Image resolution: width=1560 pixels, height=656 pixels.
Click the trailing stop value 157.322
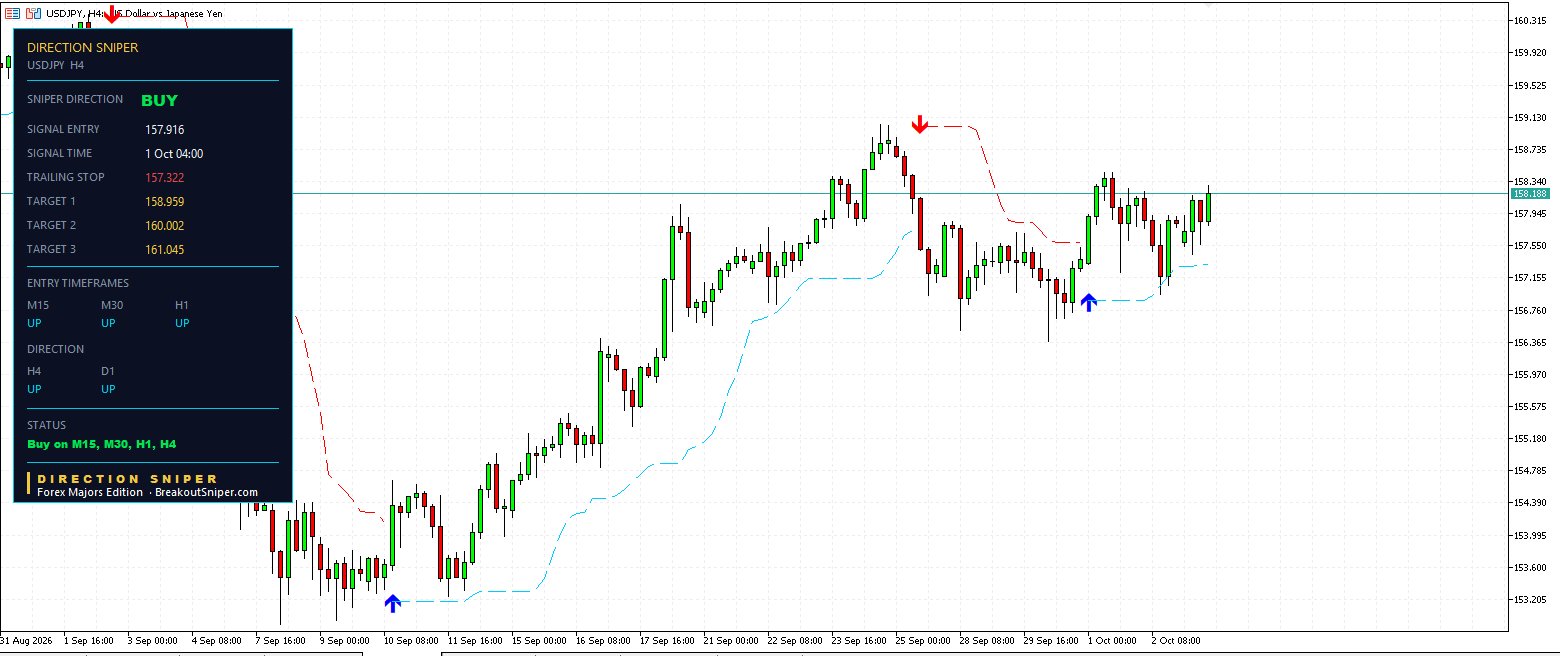165,178
